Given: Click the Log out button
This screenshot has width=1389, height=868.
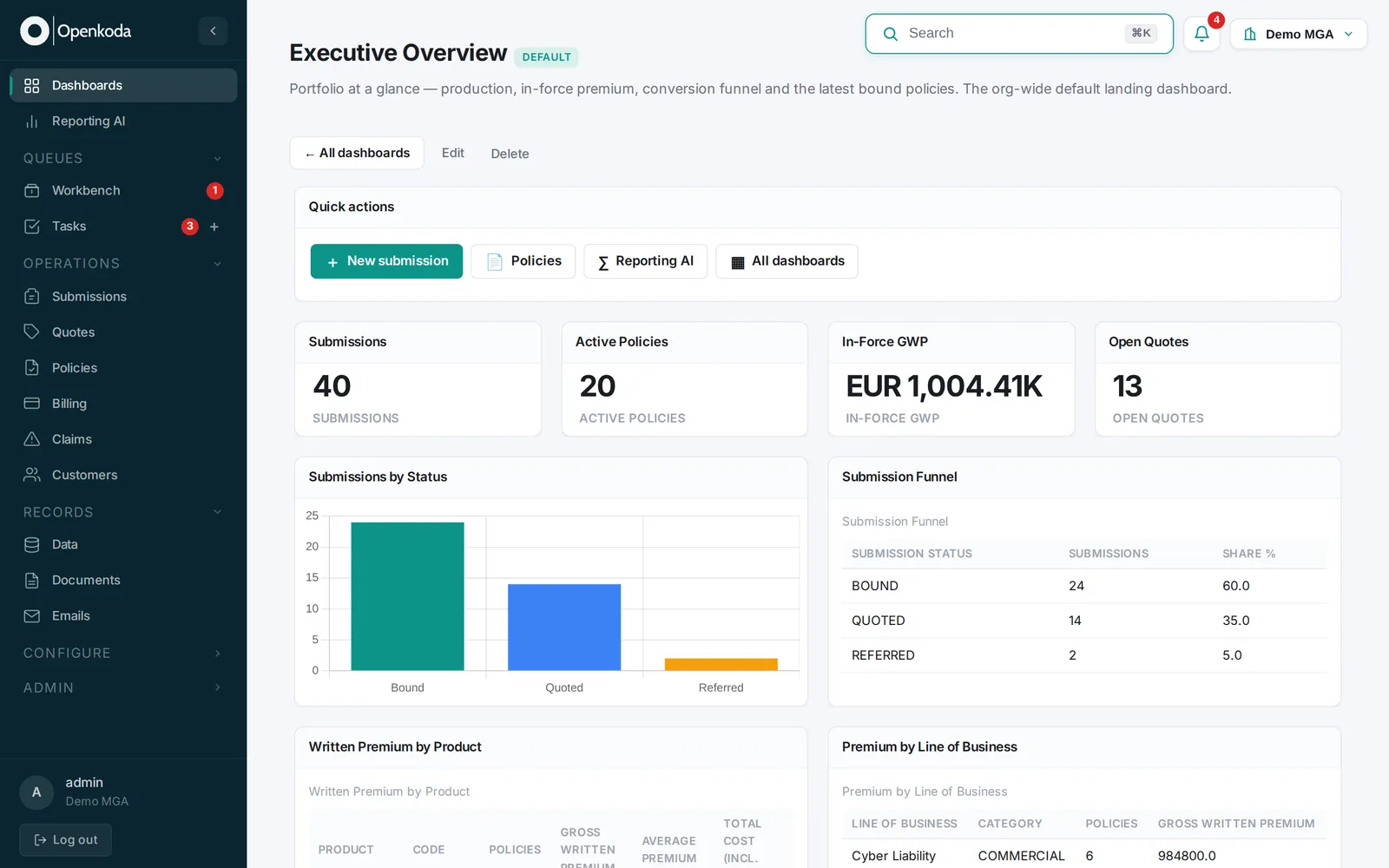Looking at the screenshot, I should tap(66, 840).
